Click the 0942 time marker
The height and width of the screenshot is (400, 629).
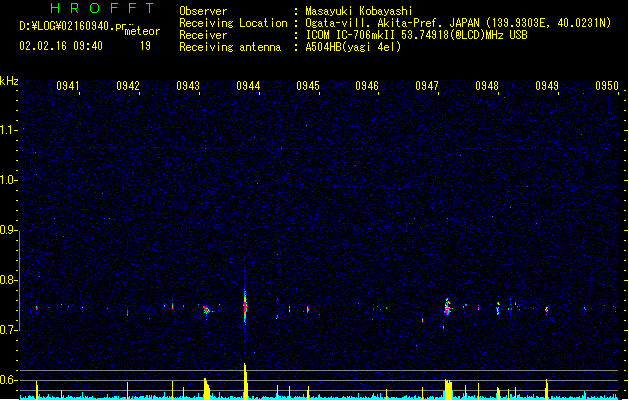coord(128,86)
